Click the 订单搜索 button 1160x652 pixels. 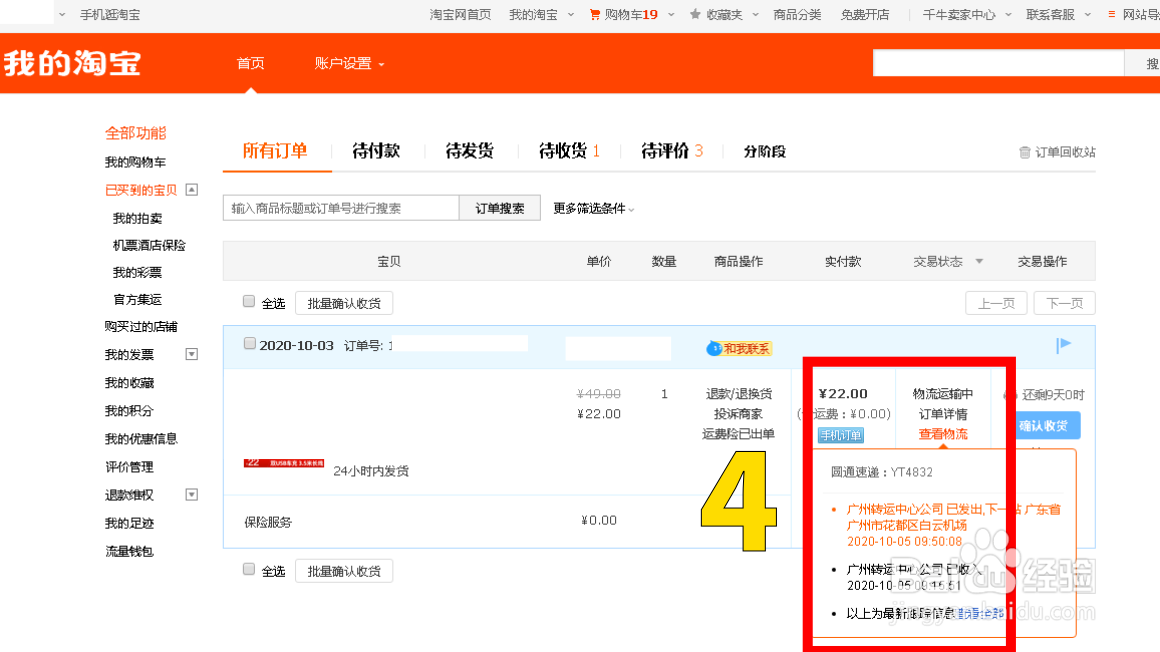(x=500, y=208)
